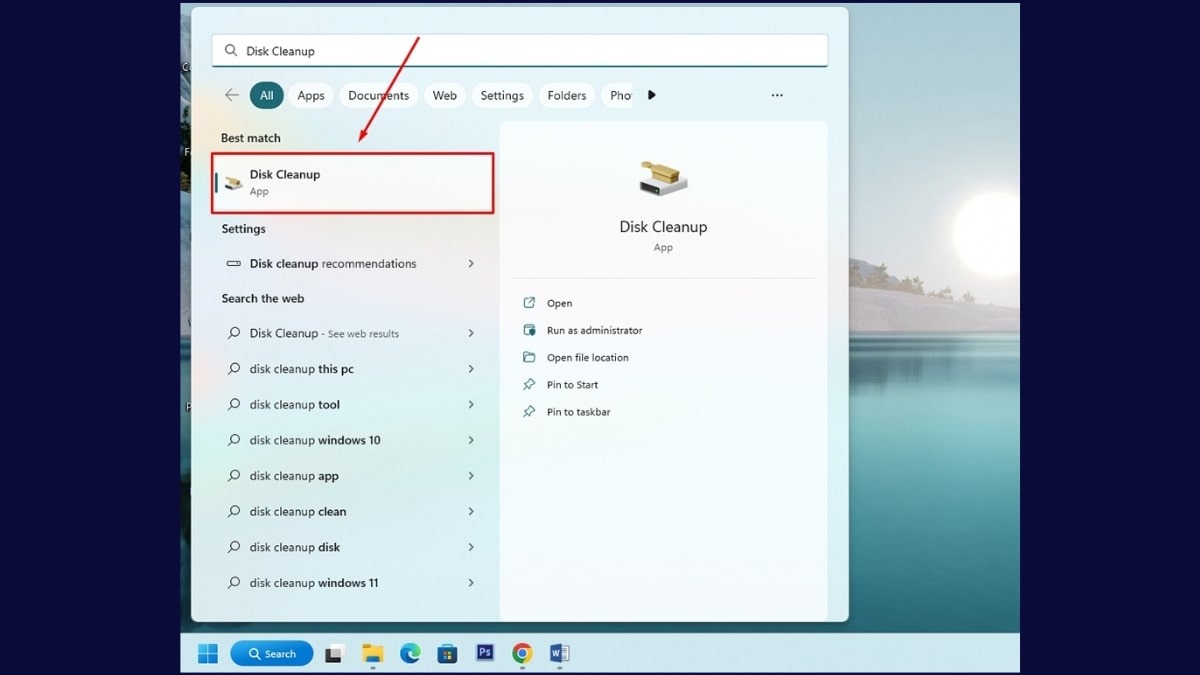Click the Open file location folder icon
Screen dimensions: 1200x675
coord(529,357)
